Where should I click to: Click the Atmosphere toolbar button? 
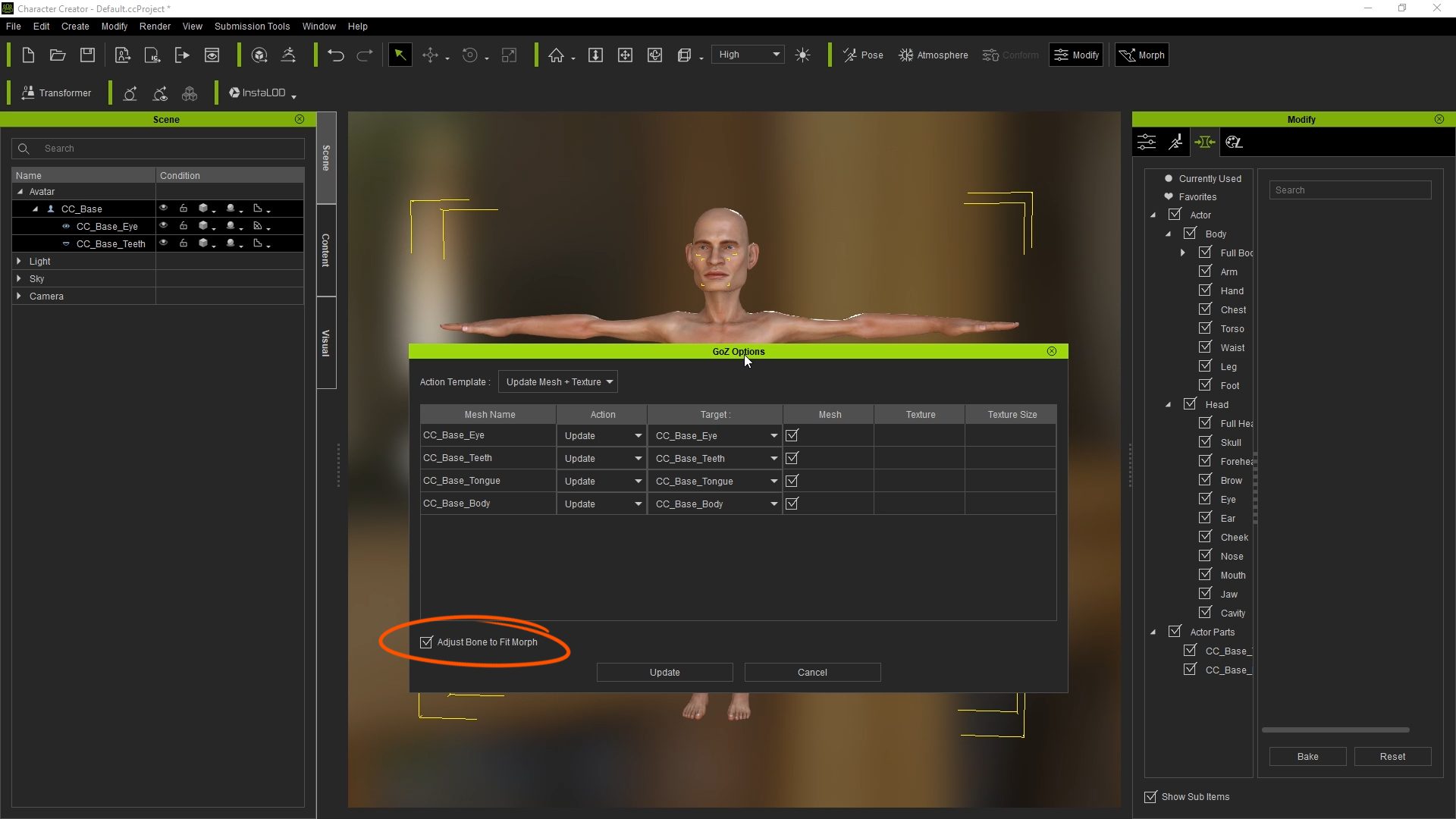pyautogui.click(x=934, y=55)
